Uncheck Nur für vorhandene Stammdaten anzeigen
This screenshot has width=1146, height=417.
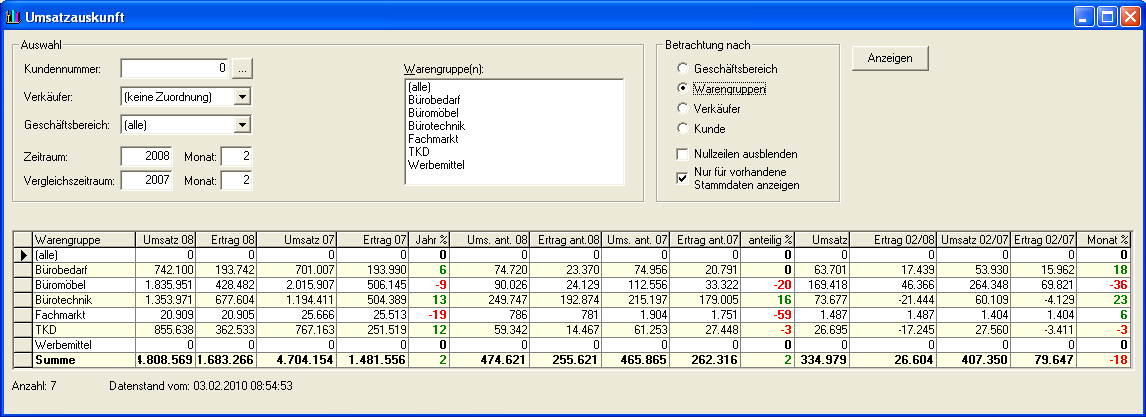(x=683, y=178)
